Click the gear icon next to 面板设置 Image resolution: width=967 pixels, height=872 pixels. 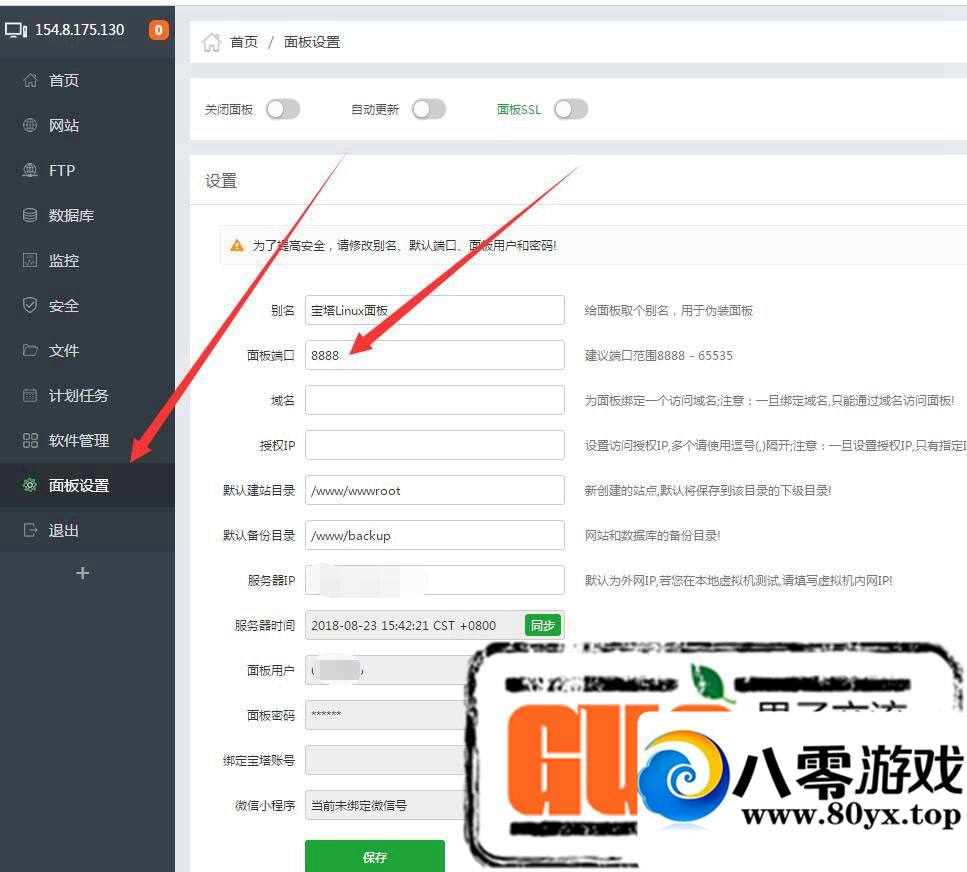(x=30, y=485)
